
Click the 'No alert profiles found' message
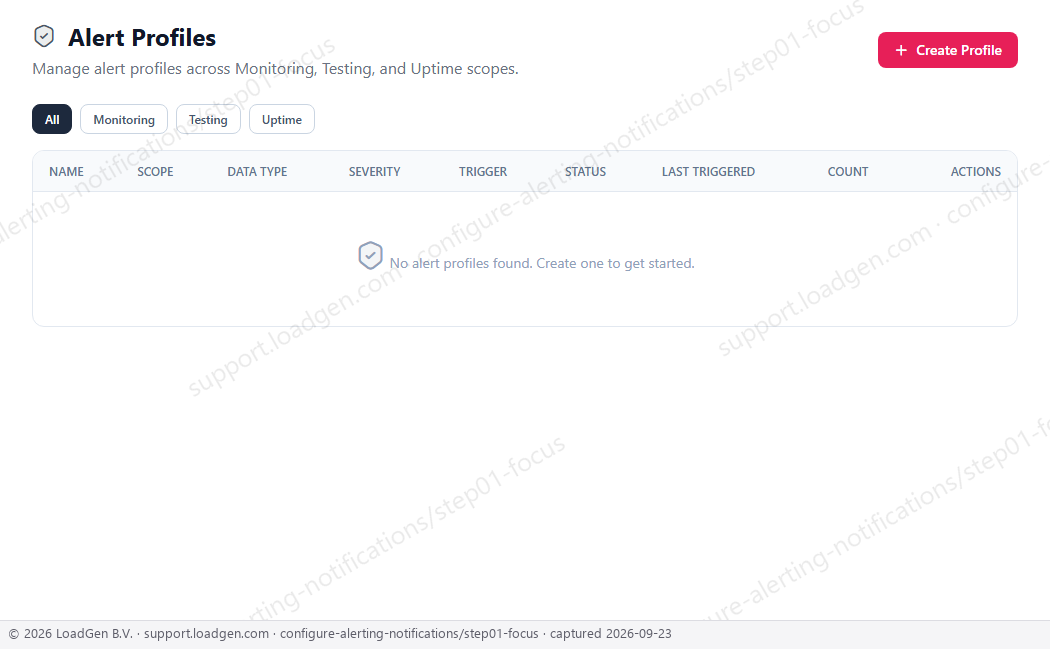point(542,263)
